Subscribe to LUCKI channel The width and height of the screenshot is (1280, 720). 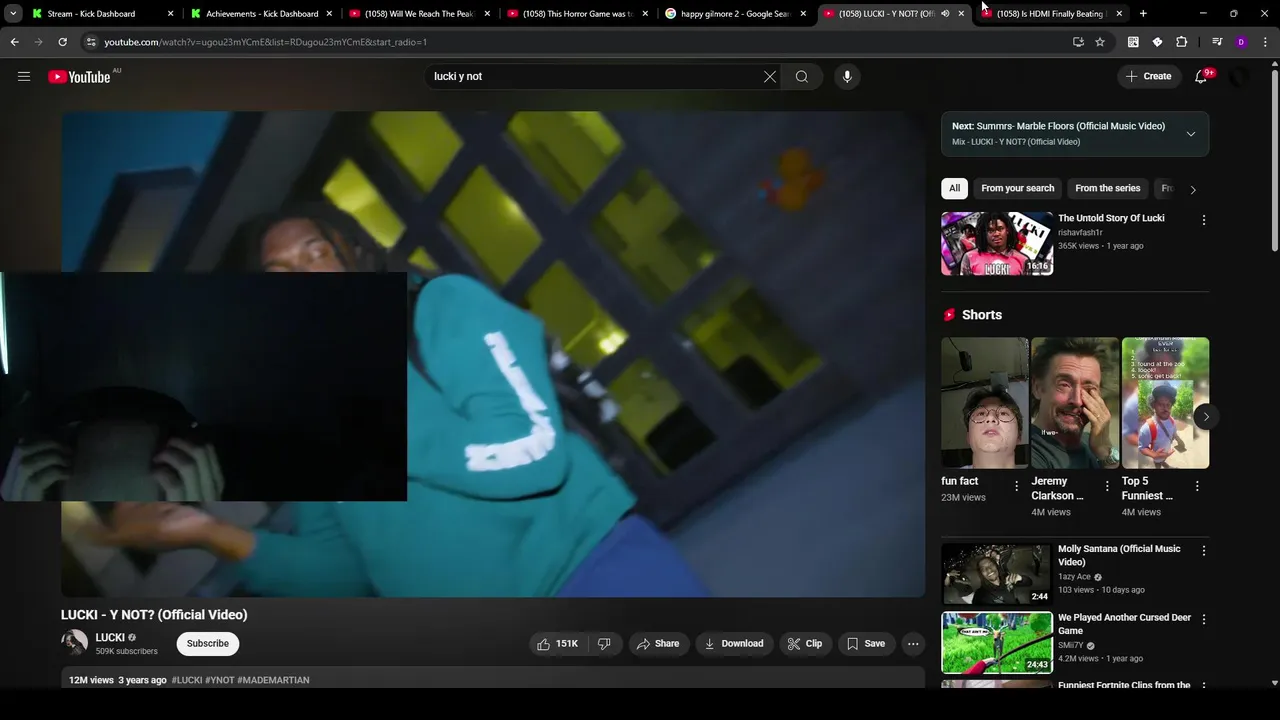point(208,644)
